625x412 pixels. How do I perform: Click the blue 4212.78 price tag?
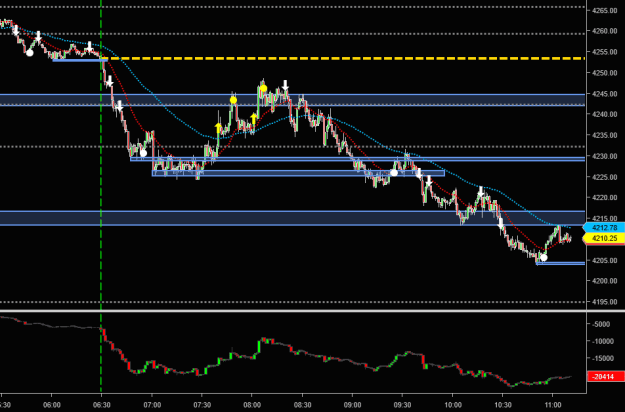click(604, 228)
